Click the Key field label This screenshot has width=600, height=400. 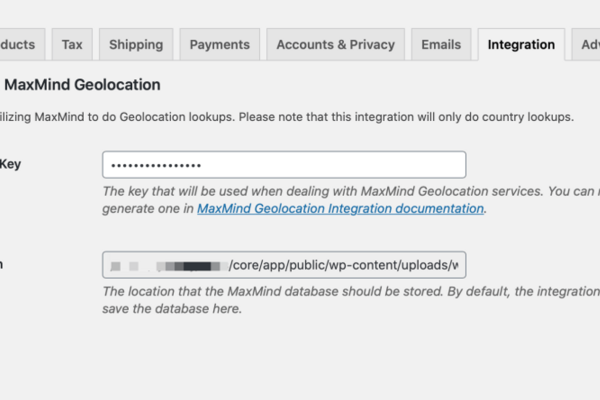[x=10, y=164]
